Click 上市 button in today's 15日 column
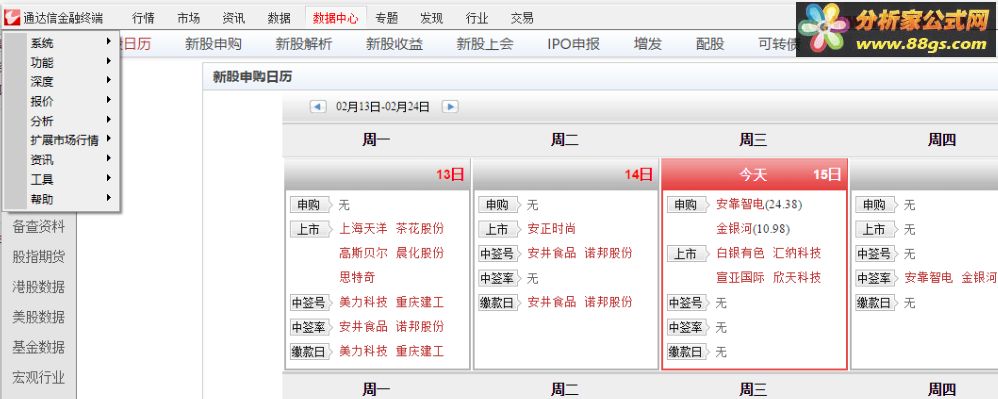This screenshot has width=998, height=399. tap(687, 254)
